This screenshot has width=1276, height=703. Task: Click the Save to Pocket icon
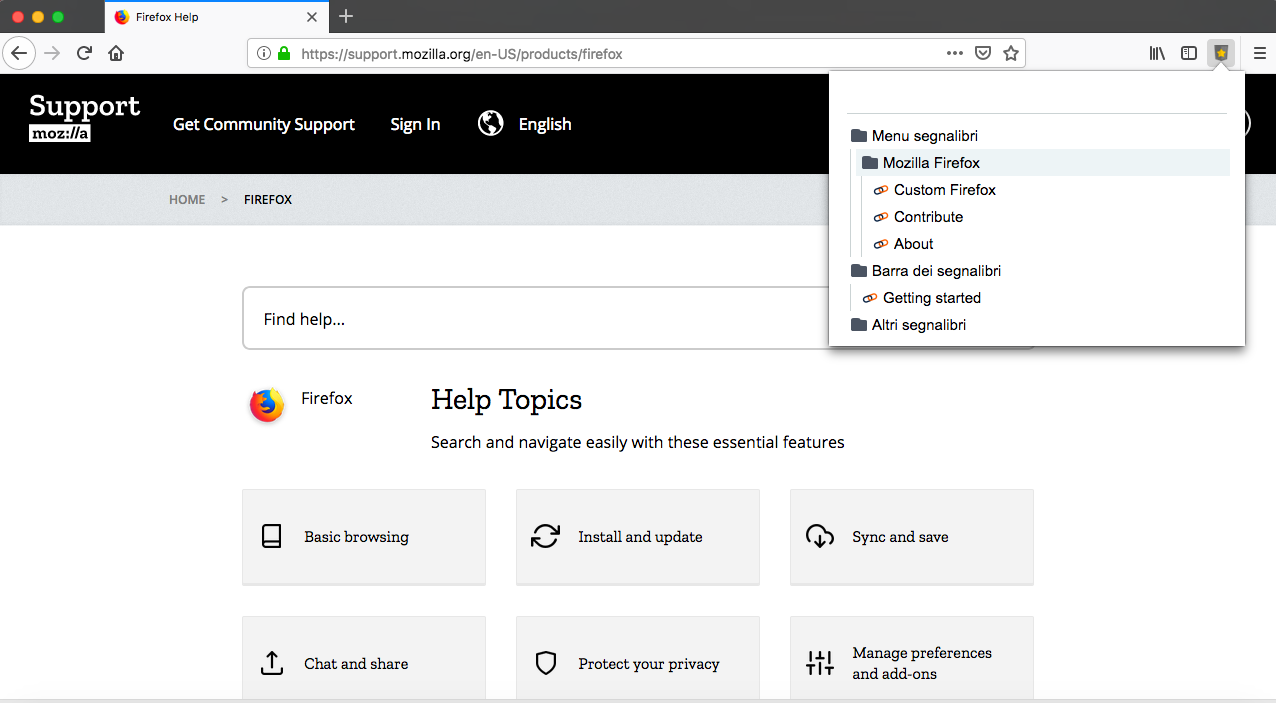tap(983, 53)
